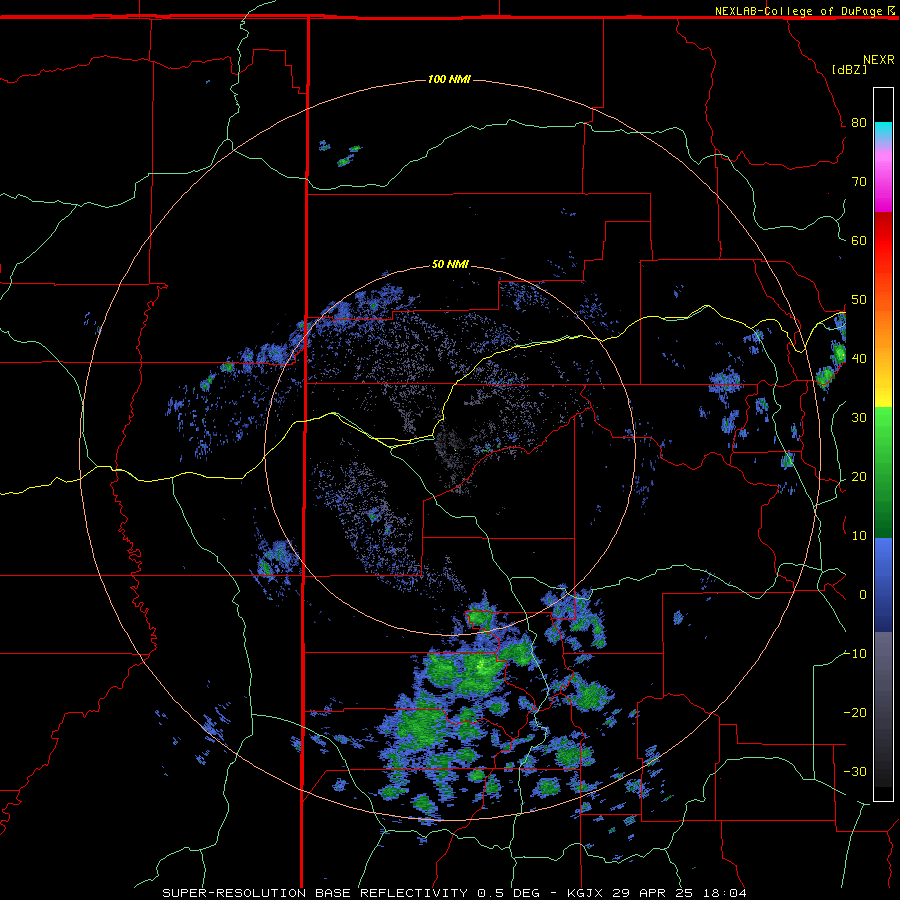Screen dimensions: 900x900
Task: Click the 50 value on dBZ scale
Action: point(859,300)
